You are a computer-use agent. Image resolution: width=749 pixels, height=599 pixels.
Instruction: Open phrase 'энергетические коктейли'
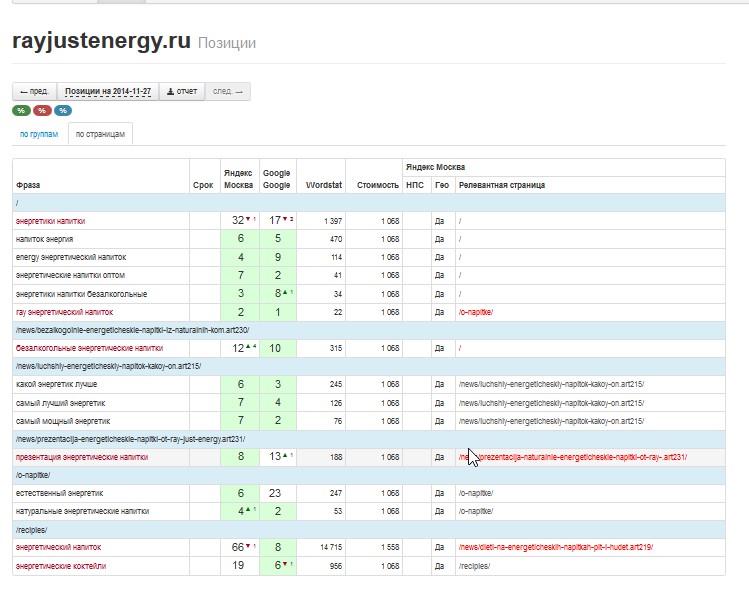pyautogui.click(x=61, y=566)
